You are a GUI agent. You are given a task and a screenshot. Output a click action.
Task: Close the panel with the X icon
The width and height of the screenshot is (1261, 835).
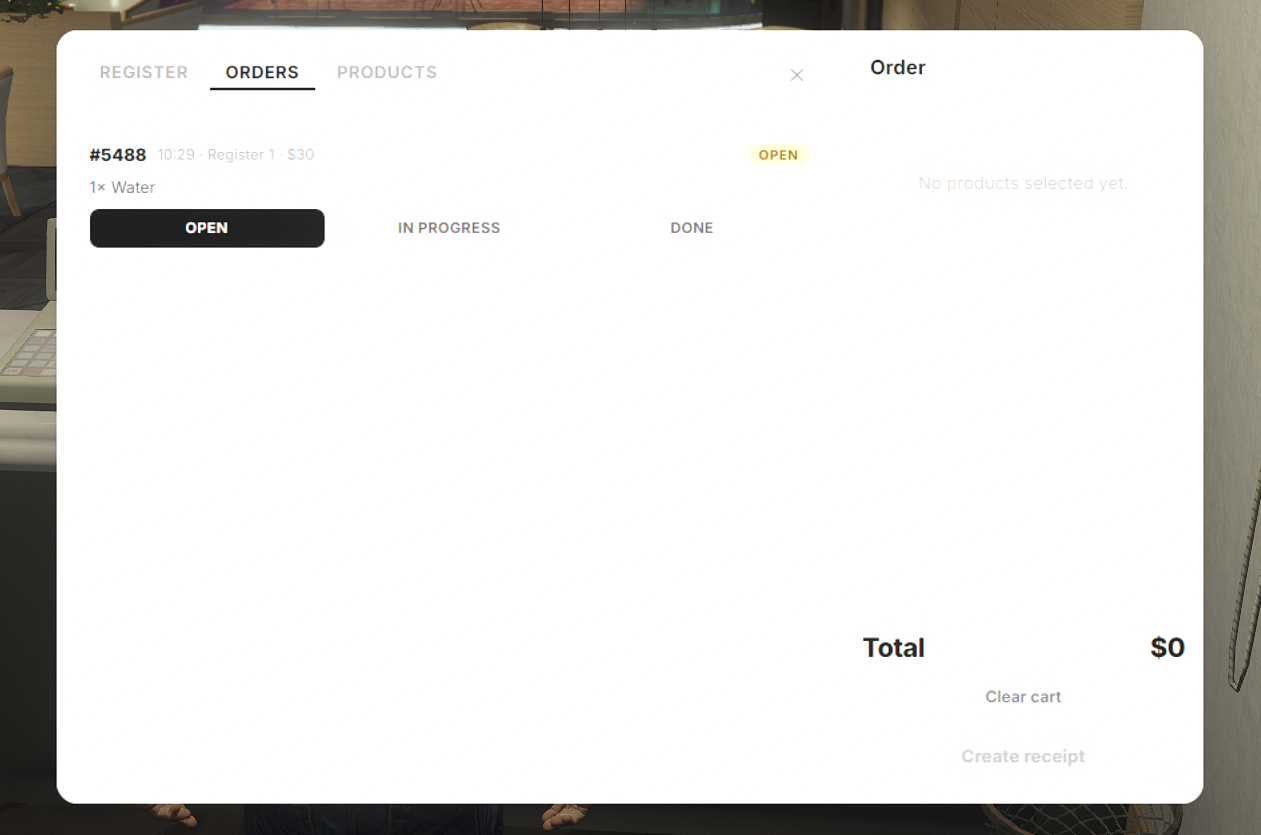tap(797, 75)
